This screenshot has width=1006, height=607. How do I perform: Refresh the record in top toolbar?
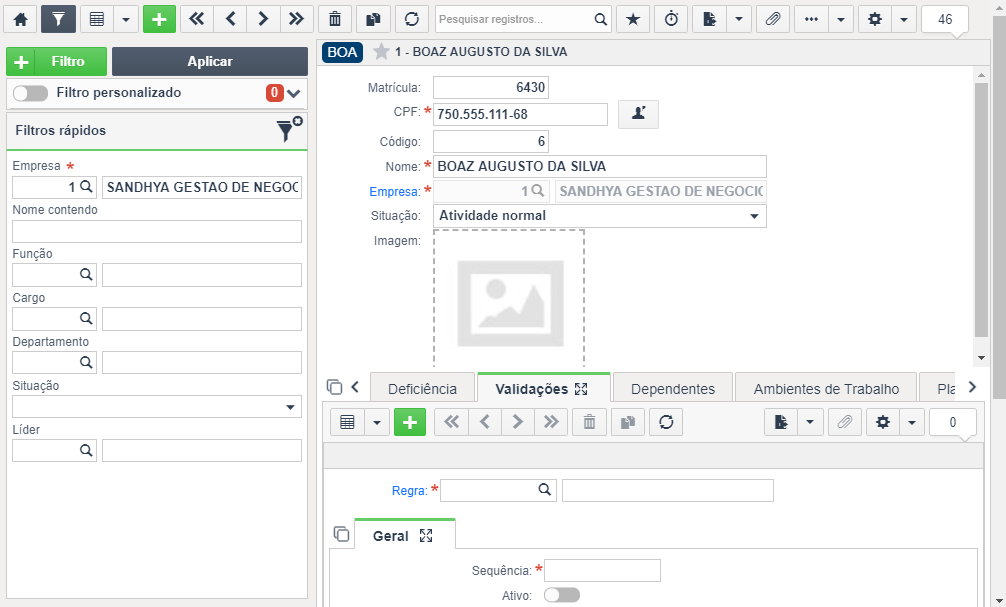(x=412, y=19)
